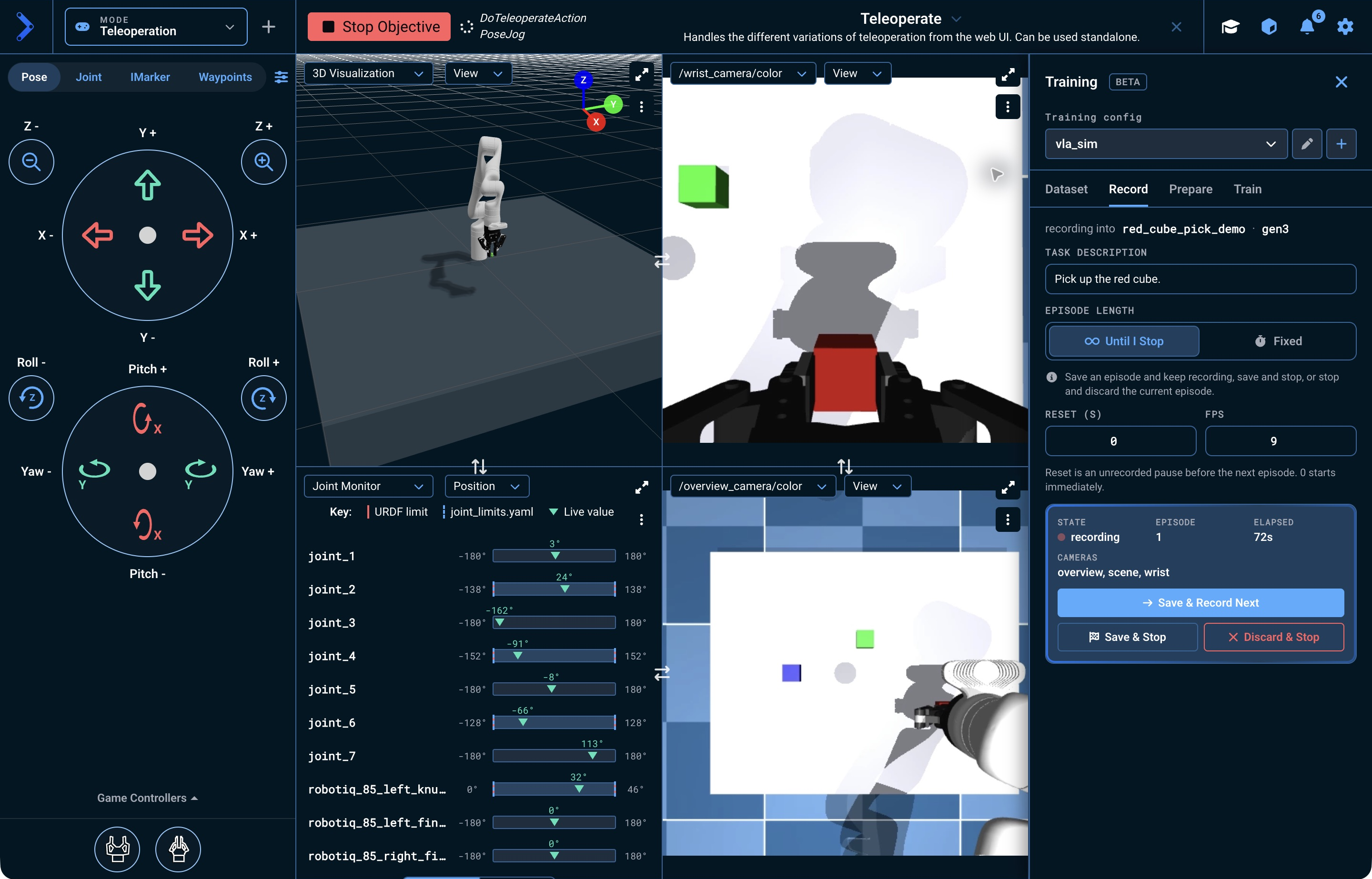Open the Prepare tab
Viewport: 1372px width, 879px height.
coord(1190,189)
